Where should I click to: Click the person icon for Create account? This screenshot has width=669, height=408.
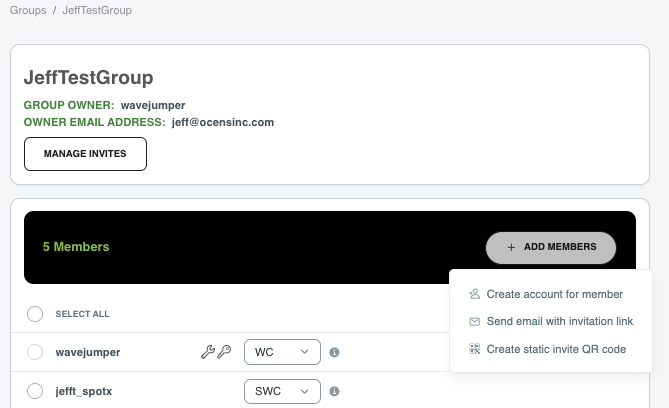(474, 294)
